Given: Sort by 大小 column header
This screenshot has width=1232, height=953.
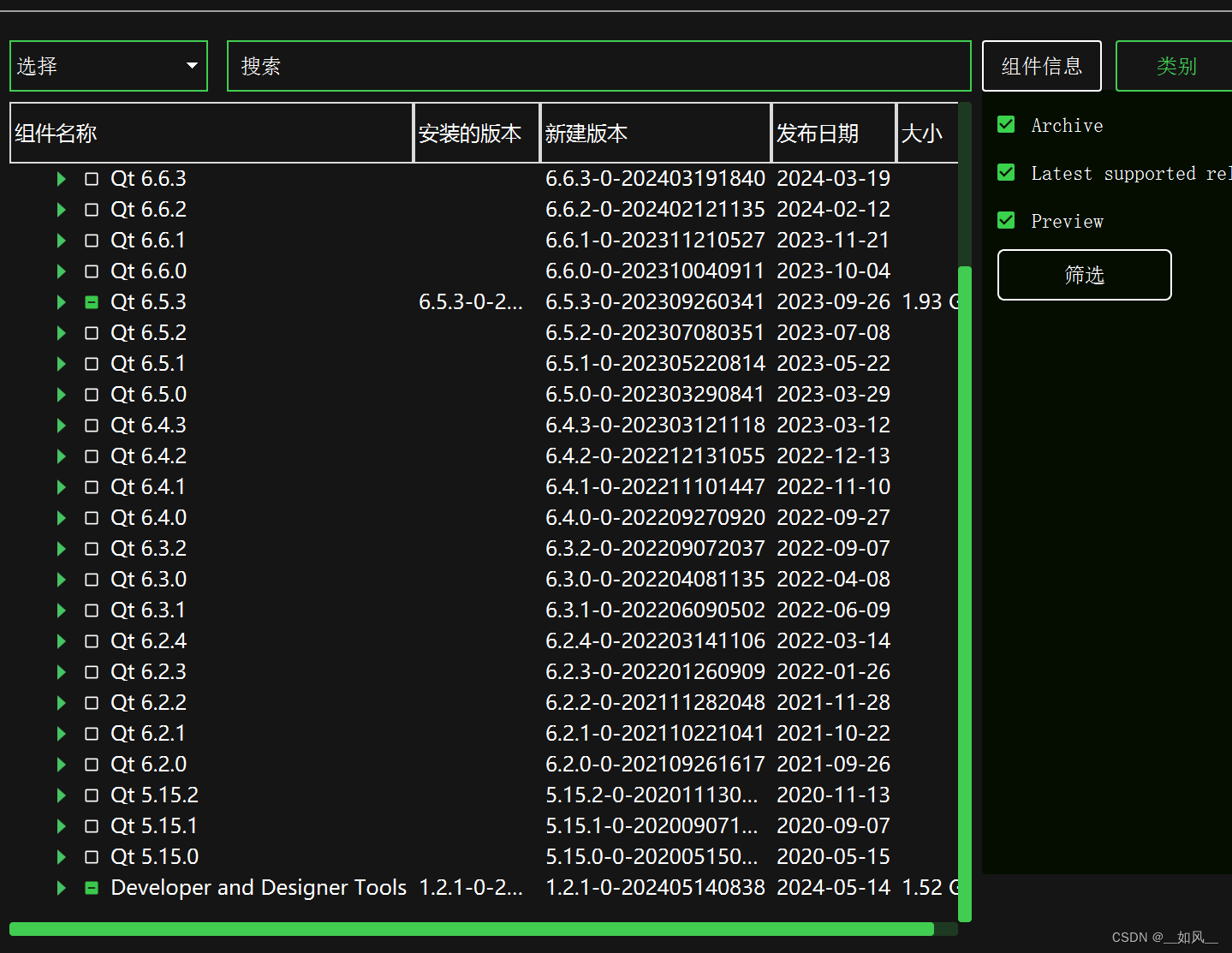Looking at the screenshot, I should point(928,133).
